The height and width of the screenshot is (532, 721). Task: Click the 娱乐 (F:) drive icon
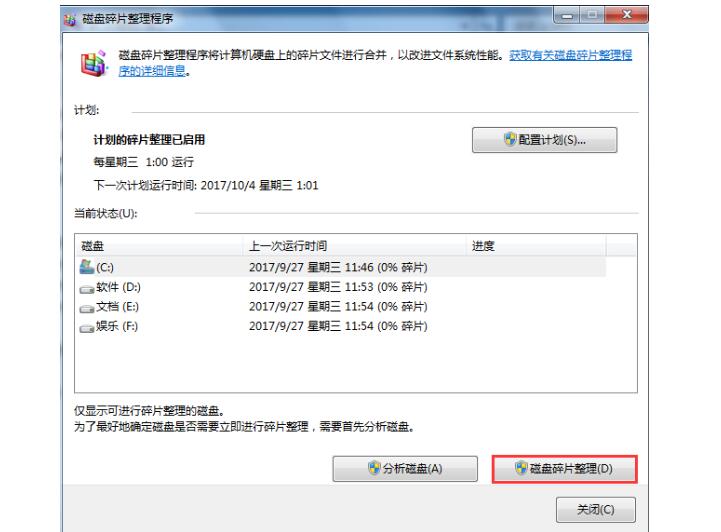coord(86,328)
